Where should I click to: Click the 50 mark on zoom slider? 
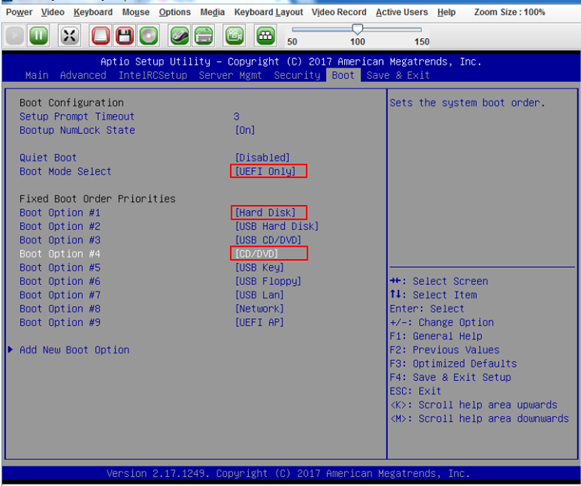[x=292, y=41]
